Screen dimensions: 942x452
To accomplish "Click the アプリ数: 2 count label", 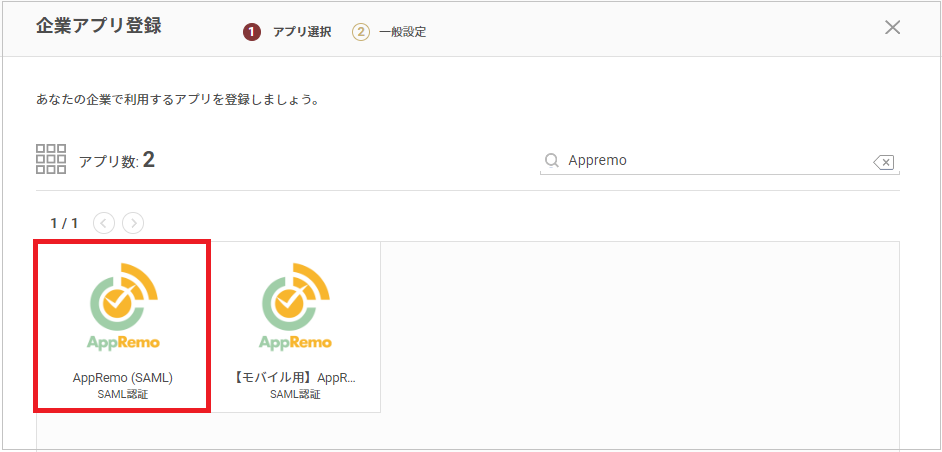I will click(x=117, y=160).
